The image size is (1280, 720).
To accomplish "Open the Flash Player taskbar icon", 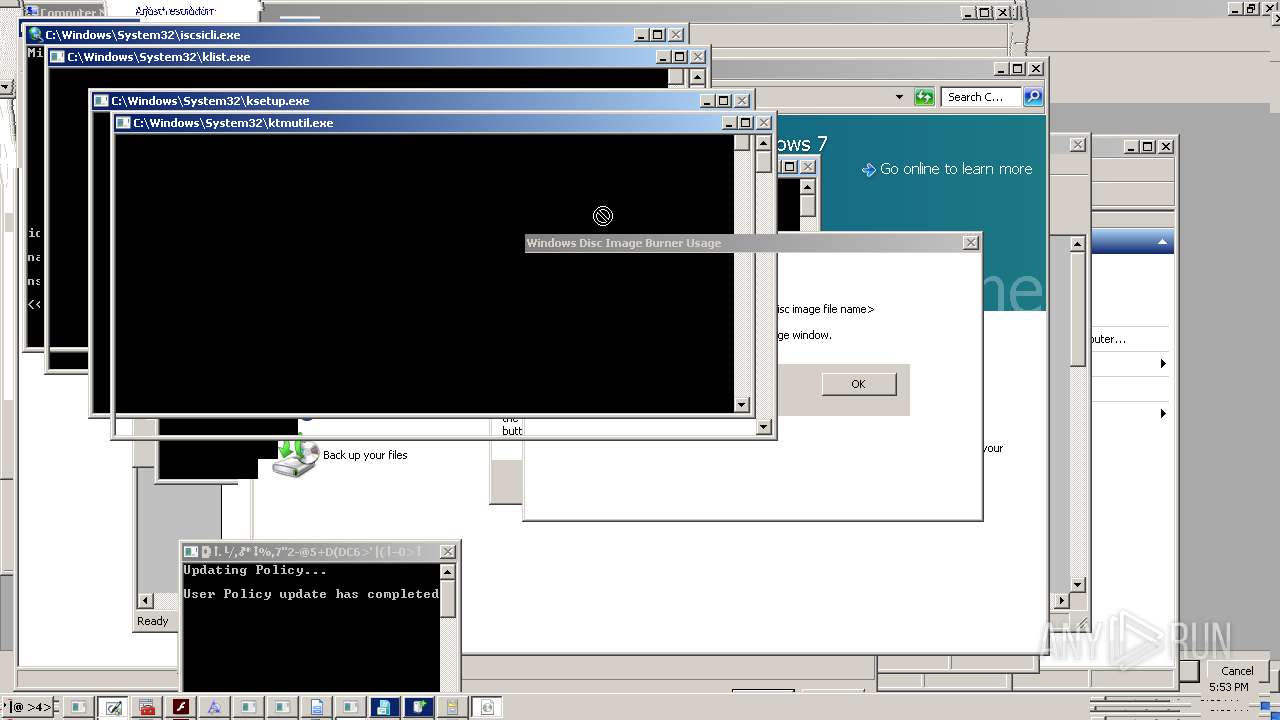I will point(181,707).
